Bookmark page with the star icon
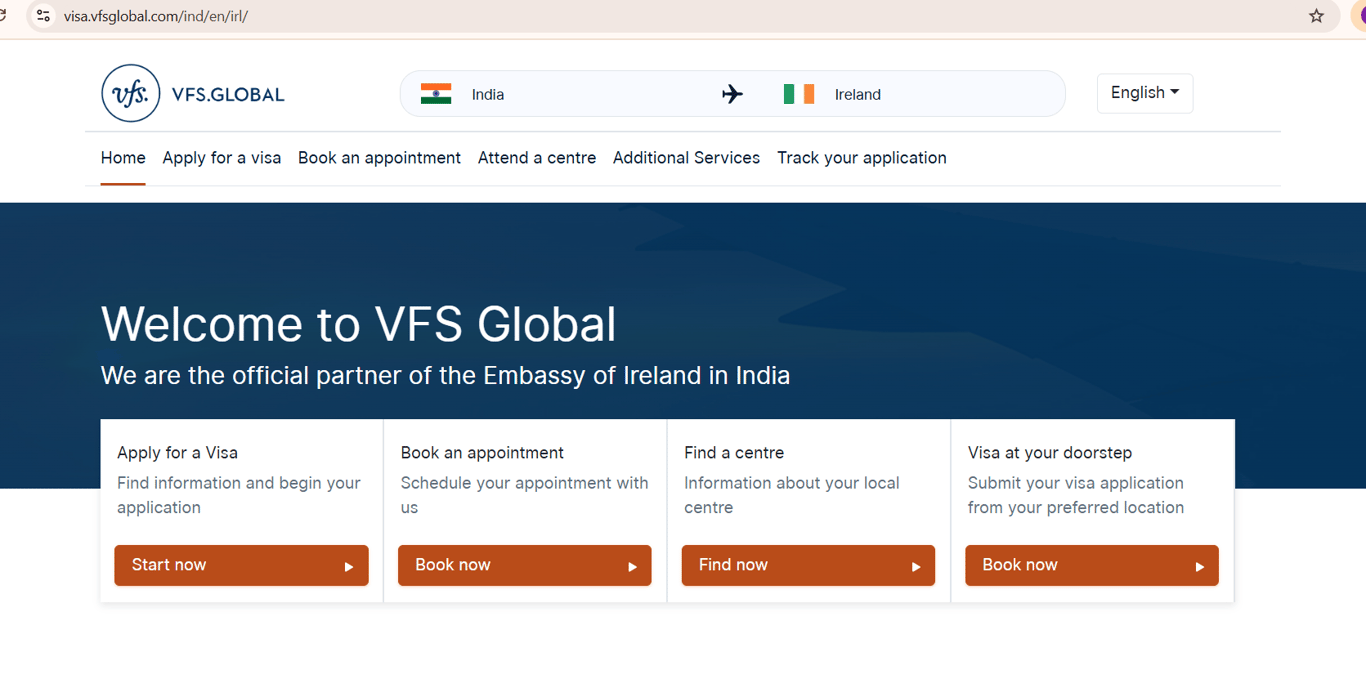 pyautogui.click(x=1316, y=16)
